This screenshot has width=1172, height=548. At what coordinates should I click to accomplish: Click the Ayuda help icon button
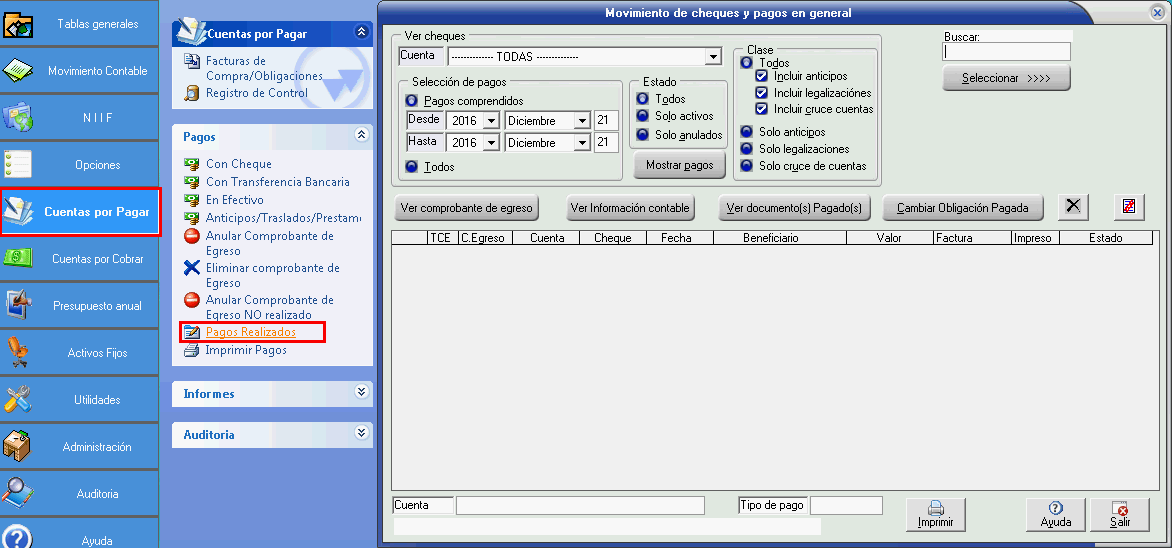pyautogui.click(x=1055, y=514)
